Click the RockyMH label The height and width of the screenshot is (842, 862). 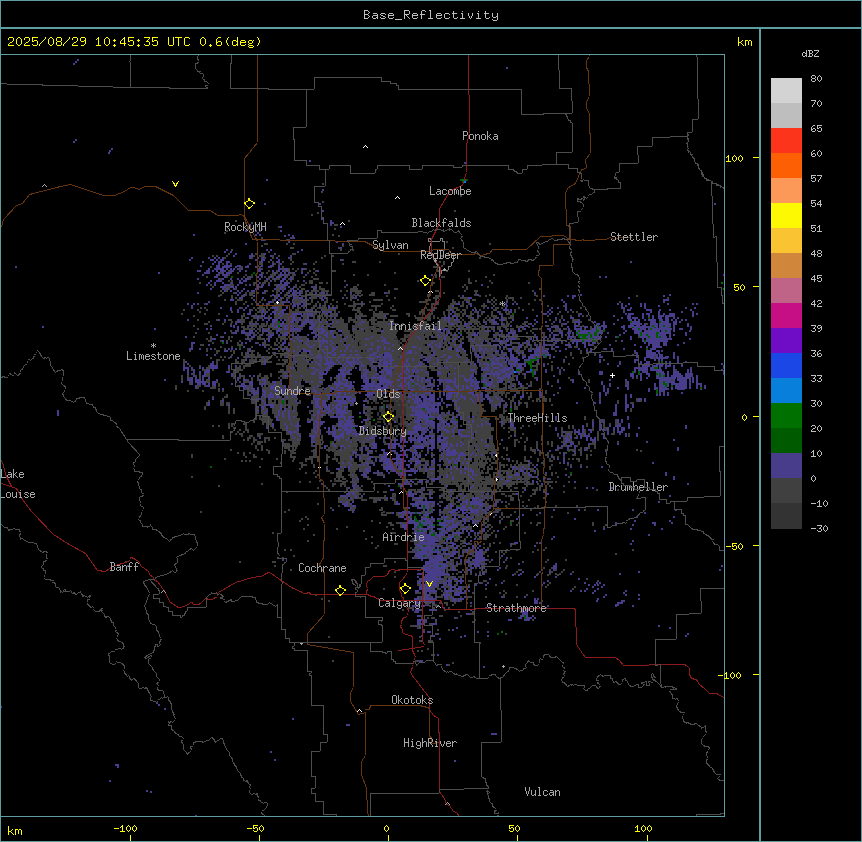tap(245, 227)
